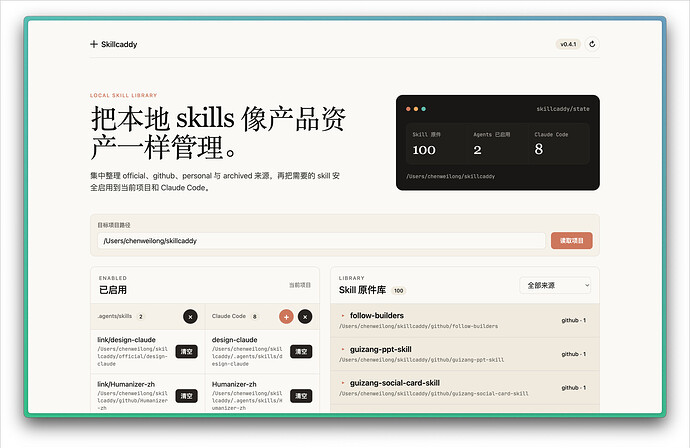Viewport: 690px width, 448px height.
Task: Select the follow-builders skill name
Action: click(377, 316)
